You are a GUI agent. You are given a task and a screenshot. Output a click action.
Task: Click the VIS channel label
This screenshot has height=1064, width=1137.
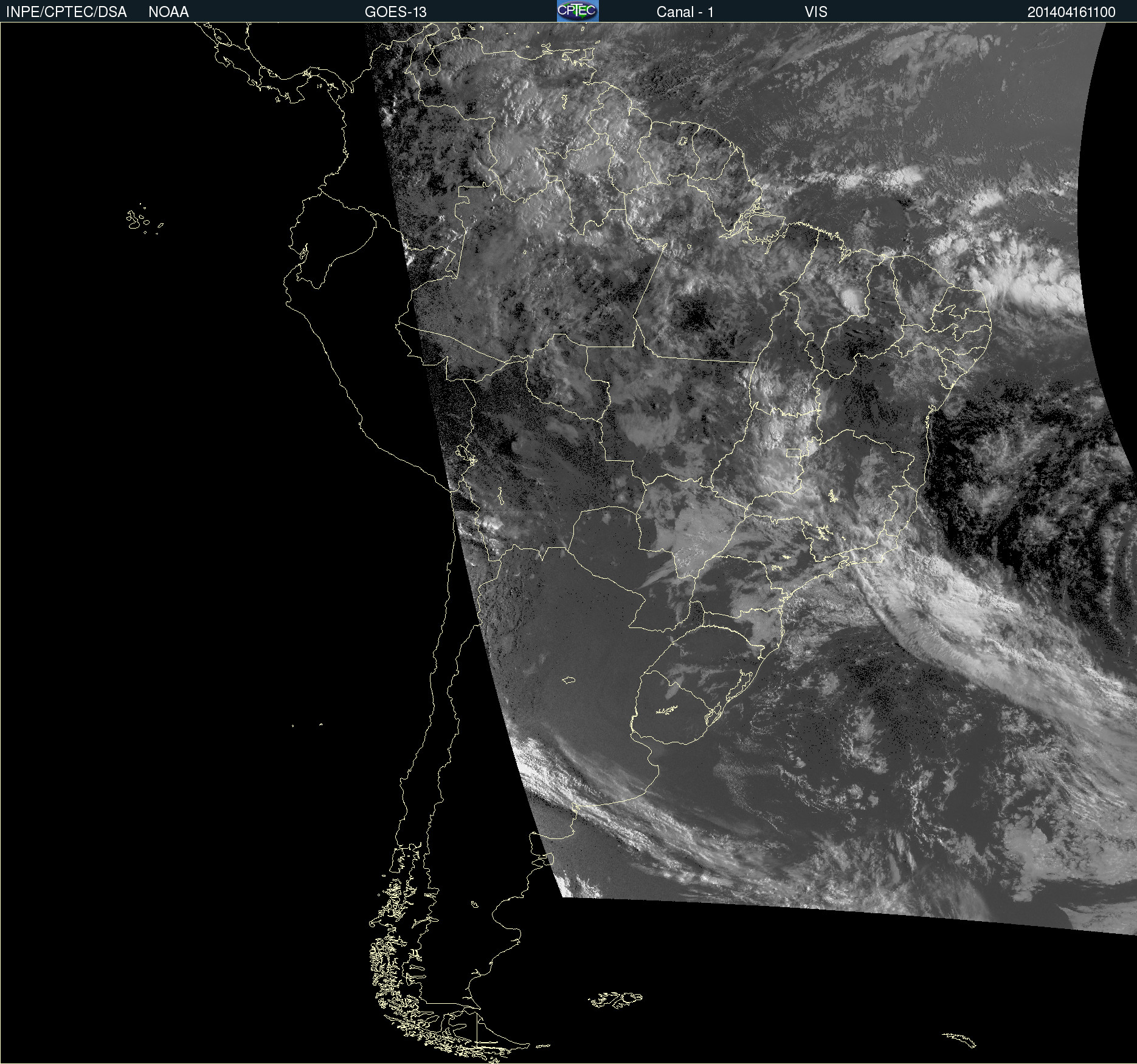tap(816, 12)
